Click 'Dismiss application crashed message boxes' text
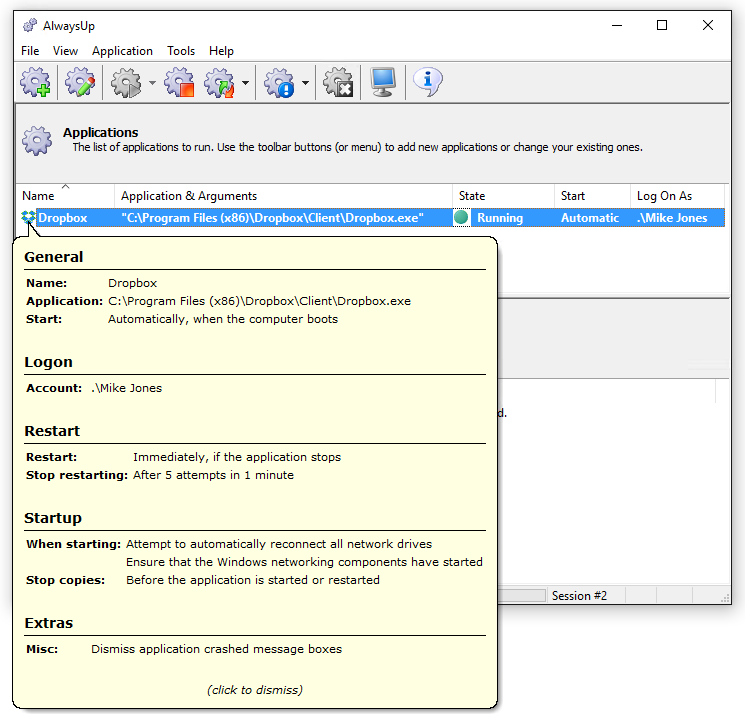 [x=217, y=649]
